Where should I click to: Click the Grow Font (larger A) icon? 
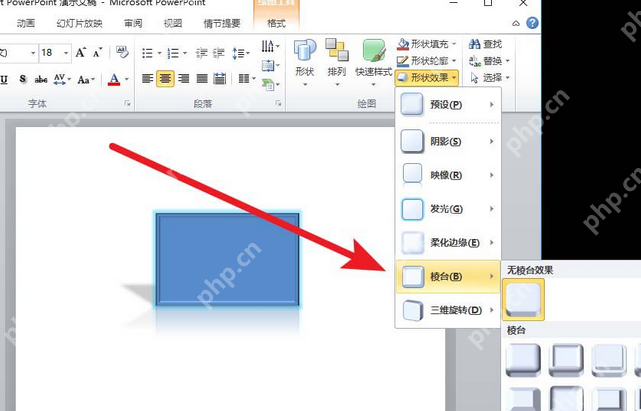click(81, 52)
